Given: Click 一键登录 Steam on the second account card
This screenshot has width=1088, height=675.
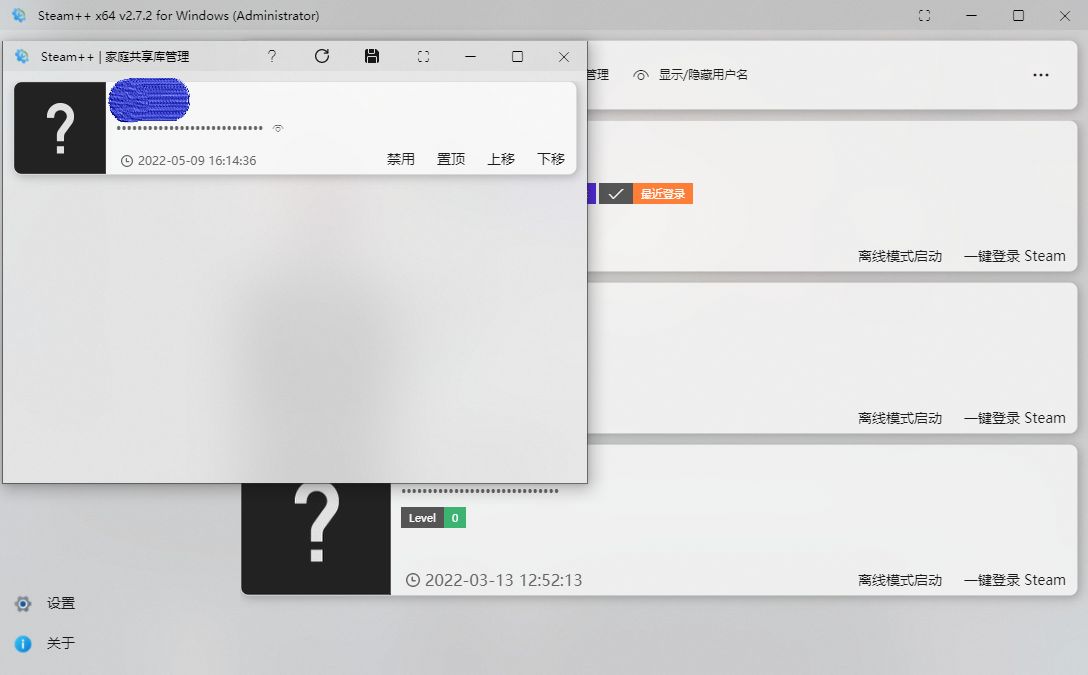Looking at the screenshot, I should pyautogui.click(x=1014, y=418).
